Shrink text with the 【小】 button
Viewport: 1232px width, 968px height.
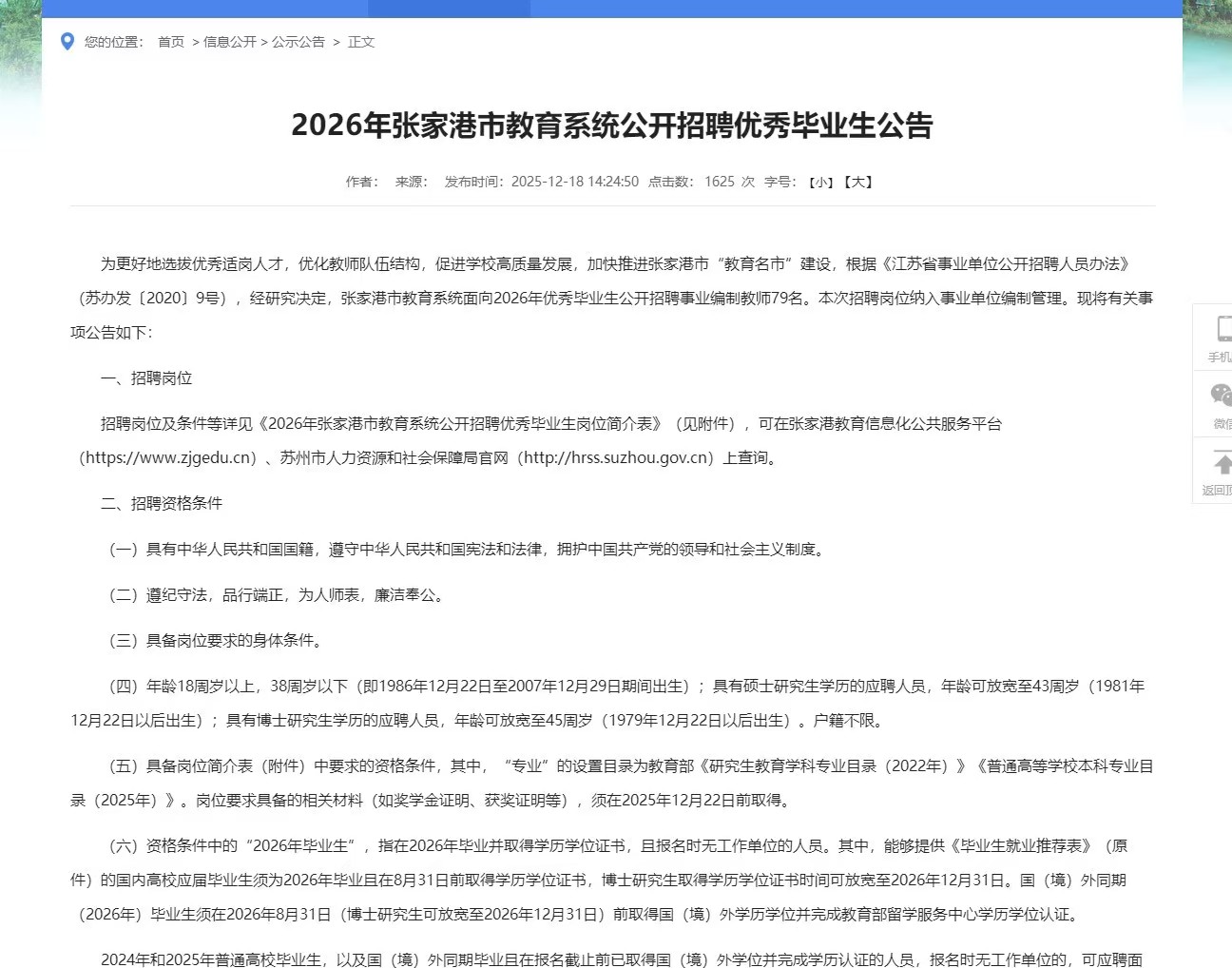[820, 182]
